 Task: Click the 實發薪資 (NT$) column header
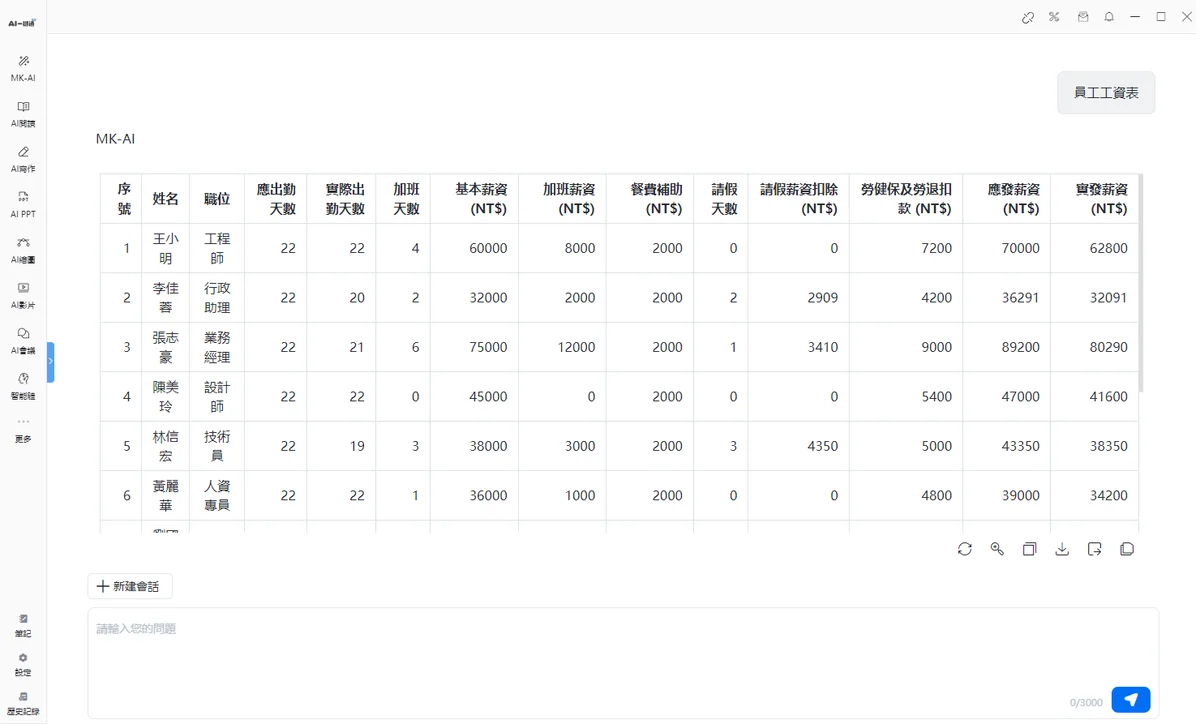[x=1095, y=199]
